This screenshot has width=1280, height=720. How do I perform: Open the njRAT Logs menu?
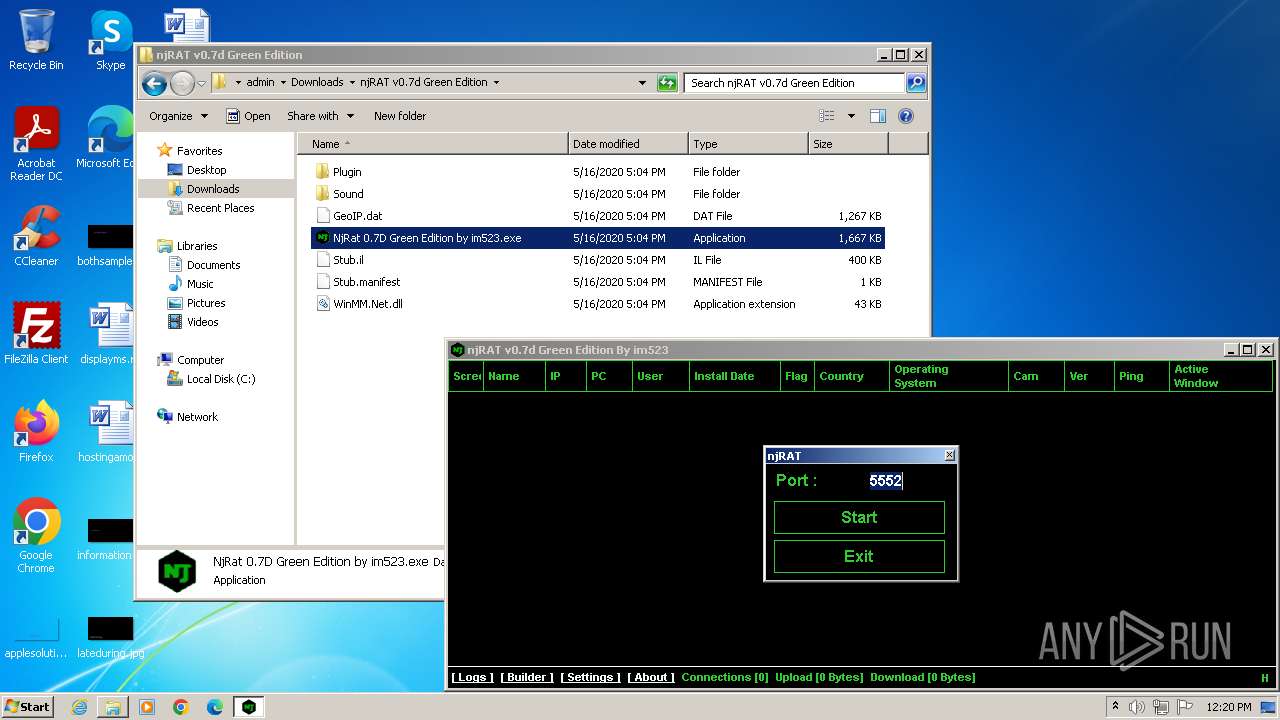click(x=472, y=677)
